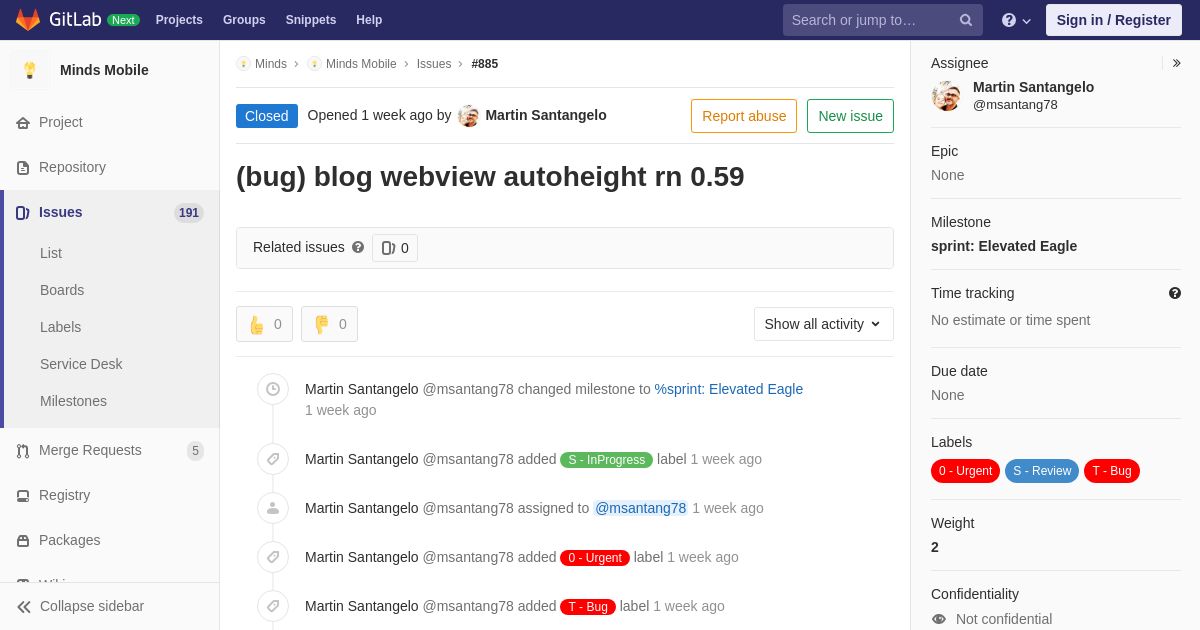
Task: Click the GitLab fox logo
Action: tap(28, 20)
